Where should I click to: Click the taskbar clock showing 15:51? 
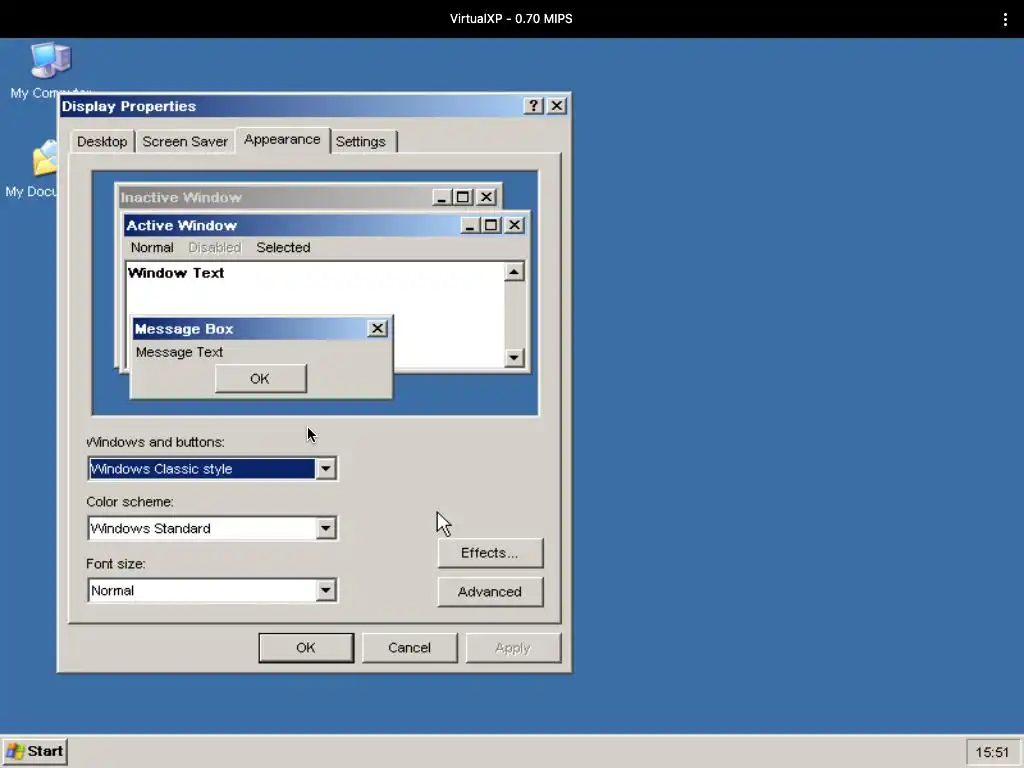click(x=992, y=752)
